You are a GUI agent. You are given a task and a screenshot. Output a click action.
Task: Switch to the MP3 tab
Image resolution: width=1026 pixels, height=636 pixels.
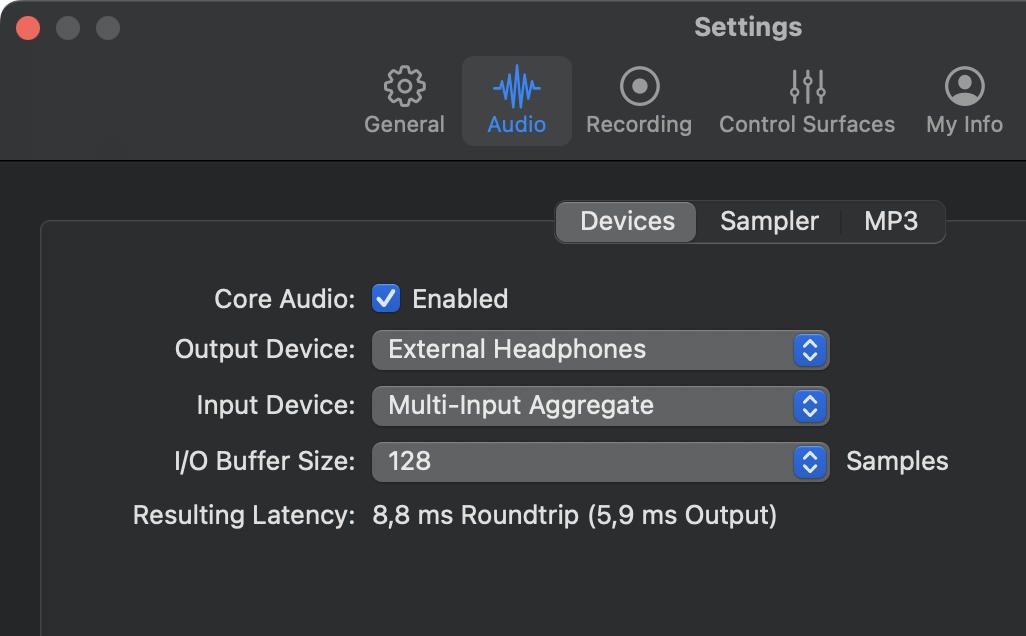pos(891,221)
